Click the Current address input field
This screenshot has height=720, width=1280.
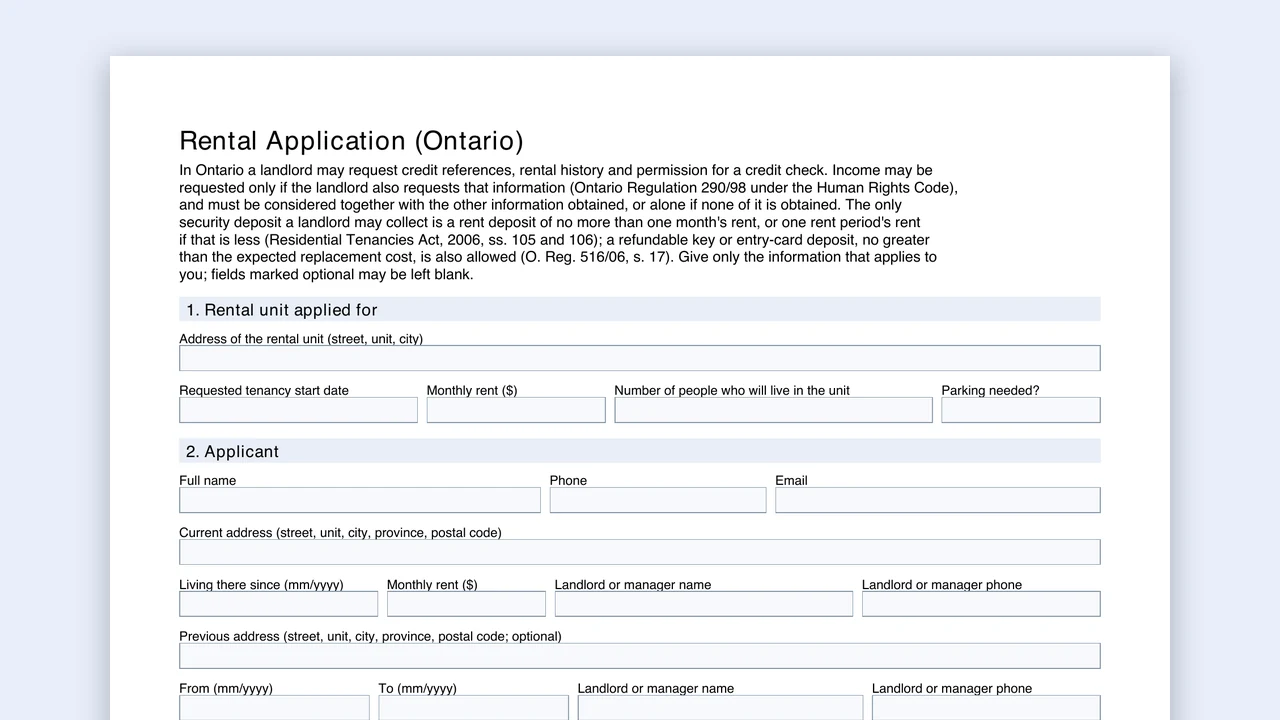[x=640, y=552]
